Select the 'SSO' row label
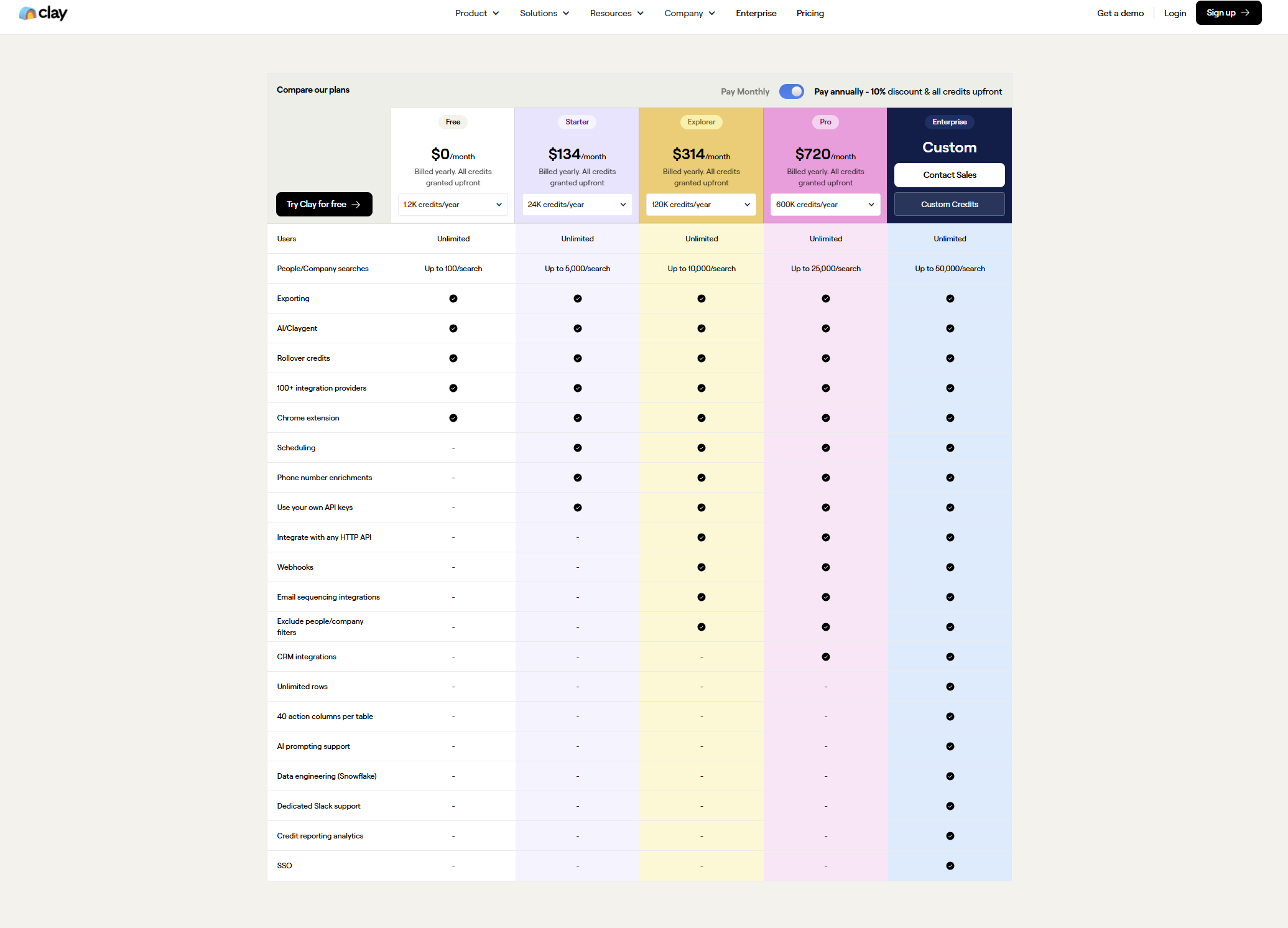The width and height of the screenshot is (1288, 928). tap(284, 866)
